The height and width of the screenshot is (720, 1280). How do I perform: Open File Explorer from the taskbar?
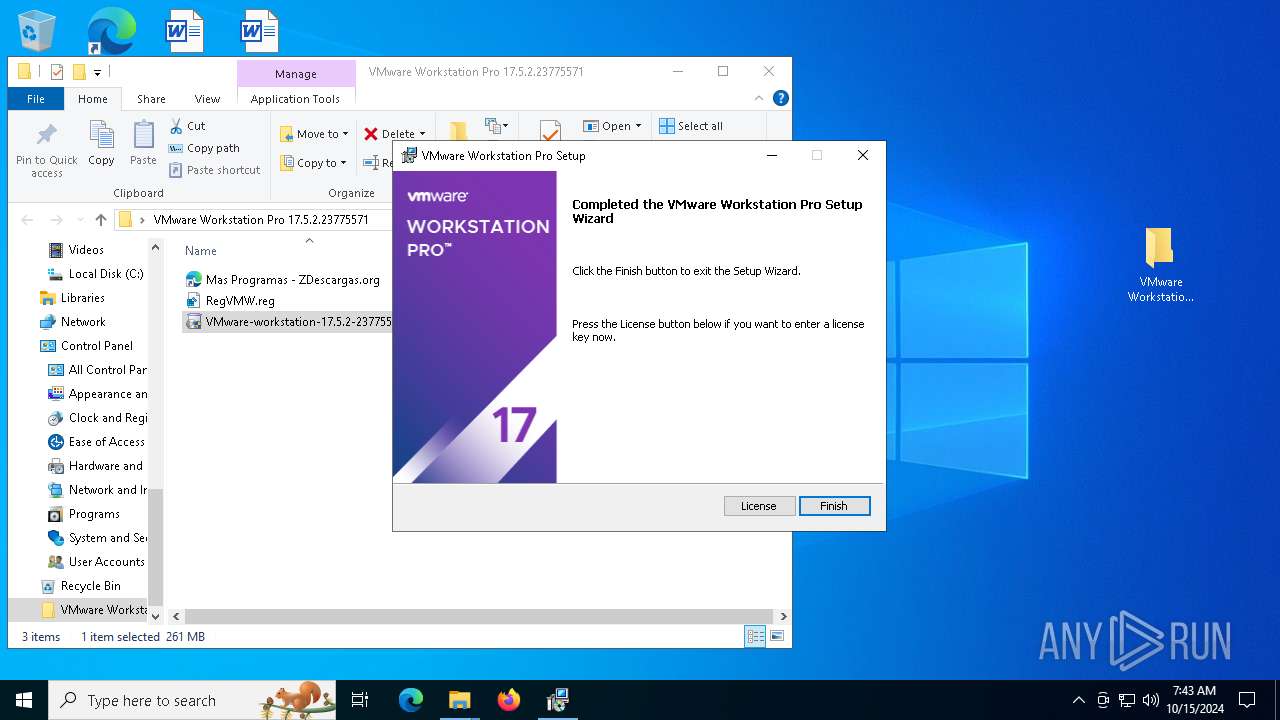click(x=459, y=700)
